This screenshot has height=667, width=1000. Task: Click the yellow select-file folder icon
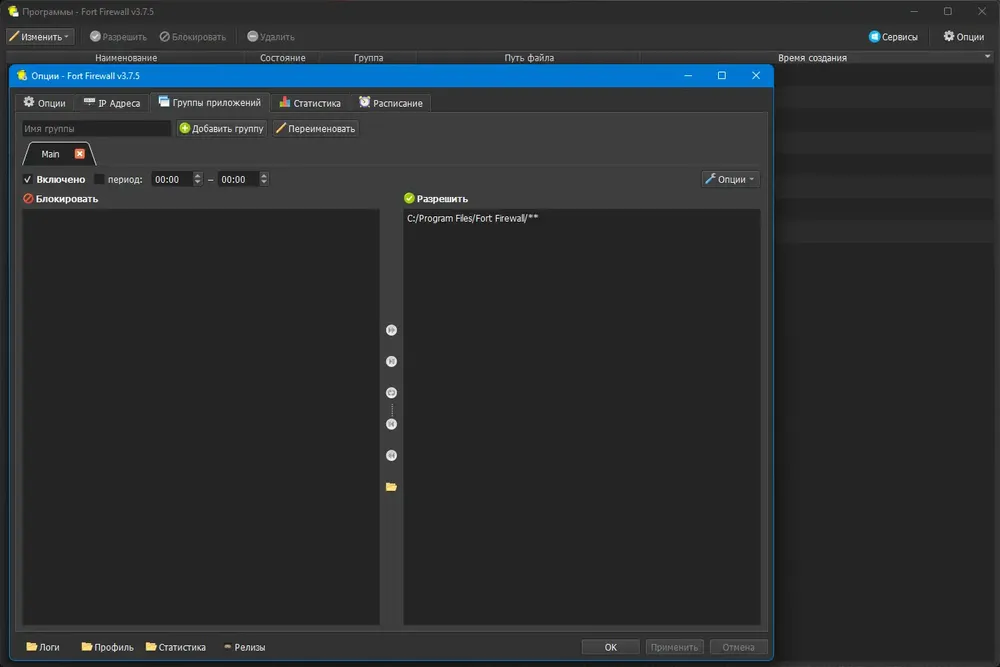tap(392, 487)
